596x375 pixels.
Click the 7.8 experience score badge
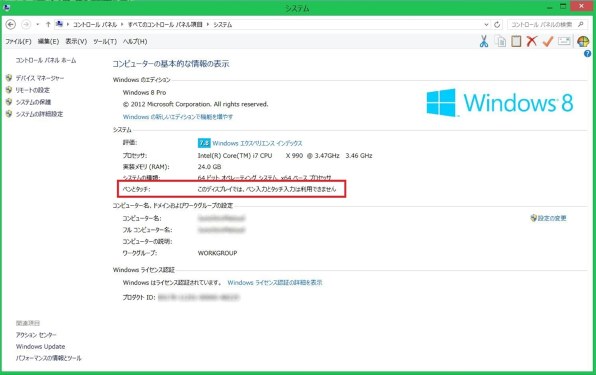[204, 143]
